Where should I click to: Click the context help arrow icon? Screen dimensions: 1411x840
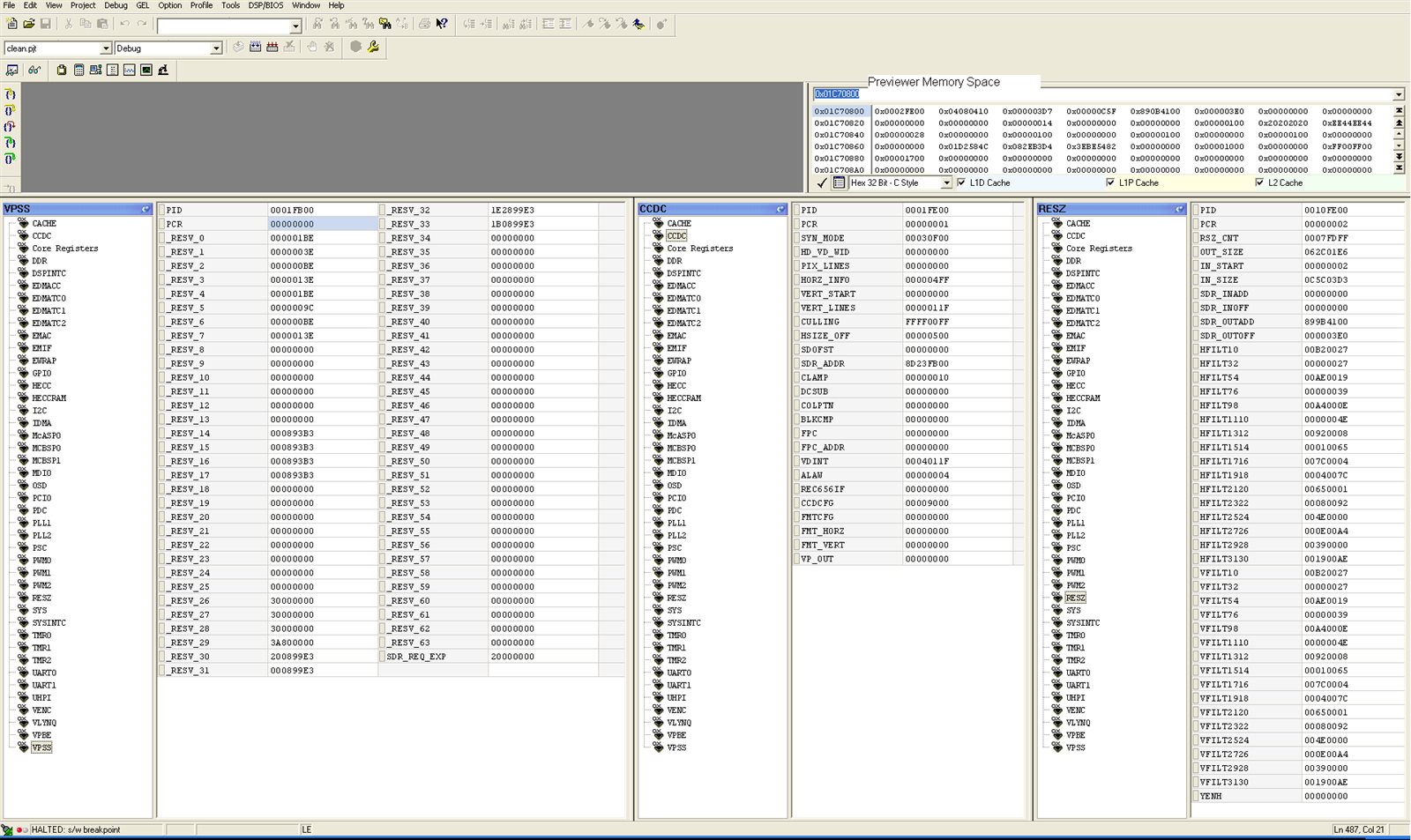(x=442, y=24)
